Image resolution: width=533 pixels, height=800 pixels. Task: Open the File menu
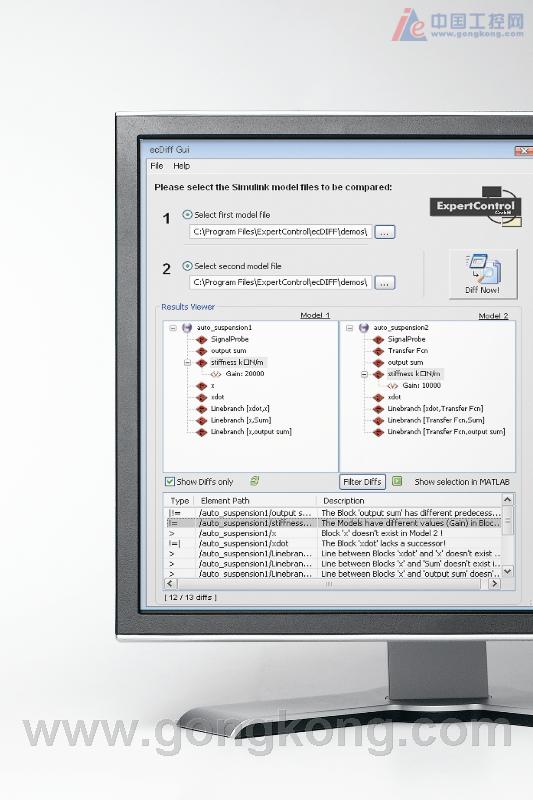[157, 166]
